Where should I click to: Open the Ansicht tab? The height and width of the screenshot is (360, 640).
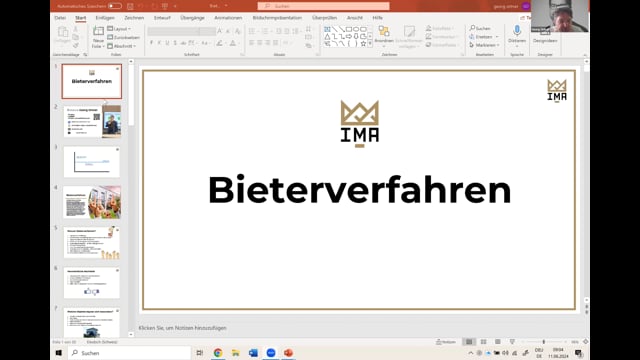coord(355,18)
